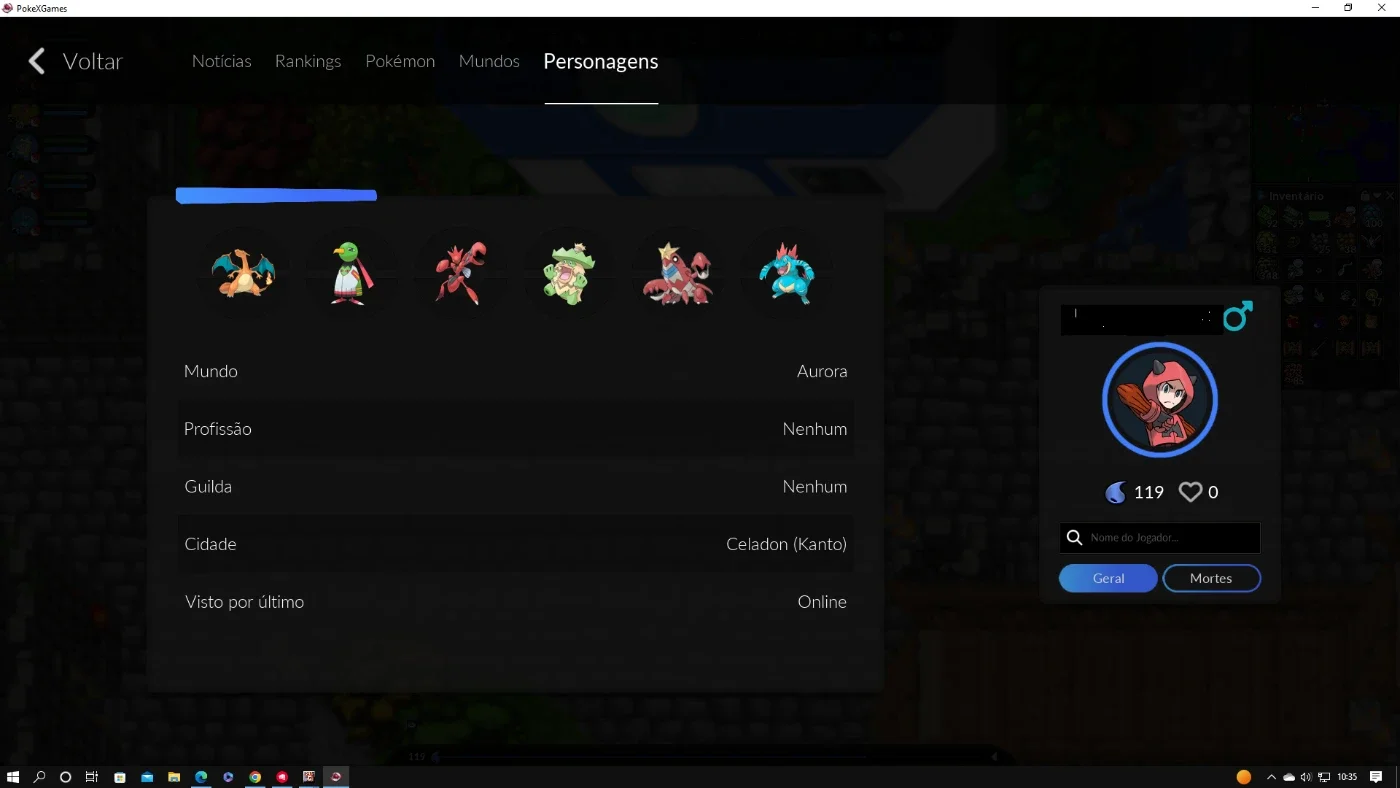Click the Charizard team icon
The height and width of the screenshot is (788, 1400).
pos(243,273)
